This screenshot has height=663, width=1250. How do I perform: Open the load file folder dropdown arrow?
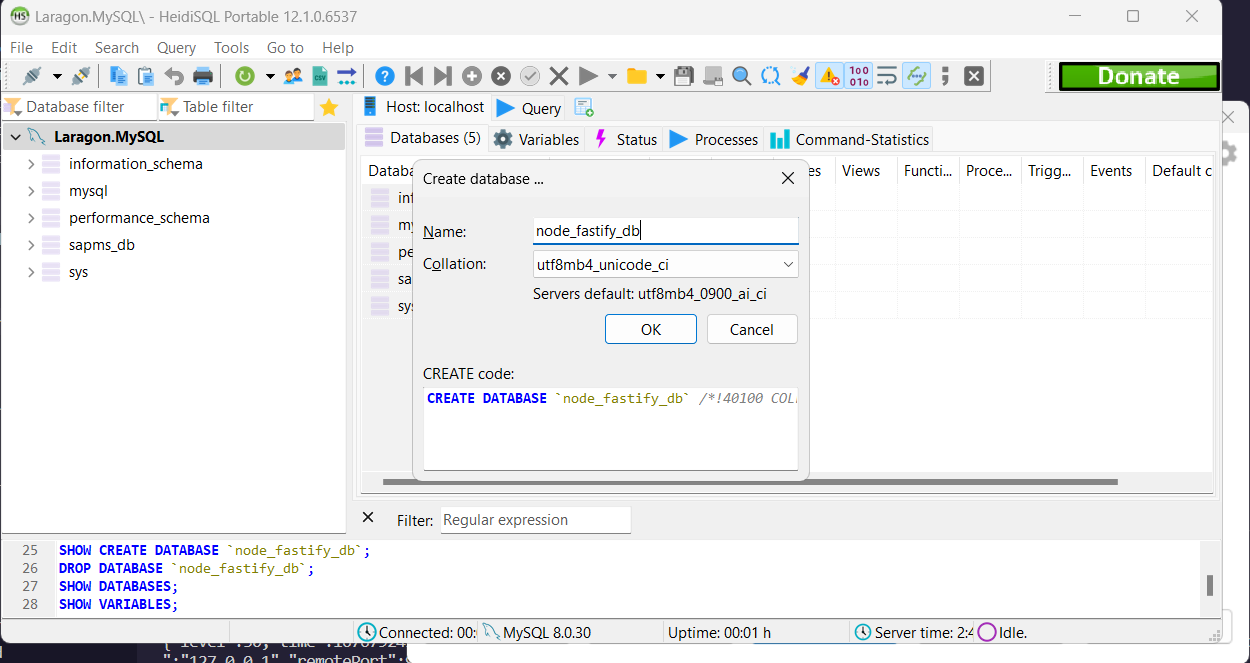tap(660, 76)
